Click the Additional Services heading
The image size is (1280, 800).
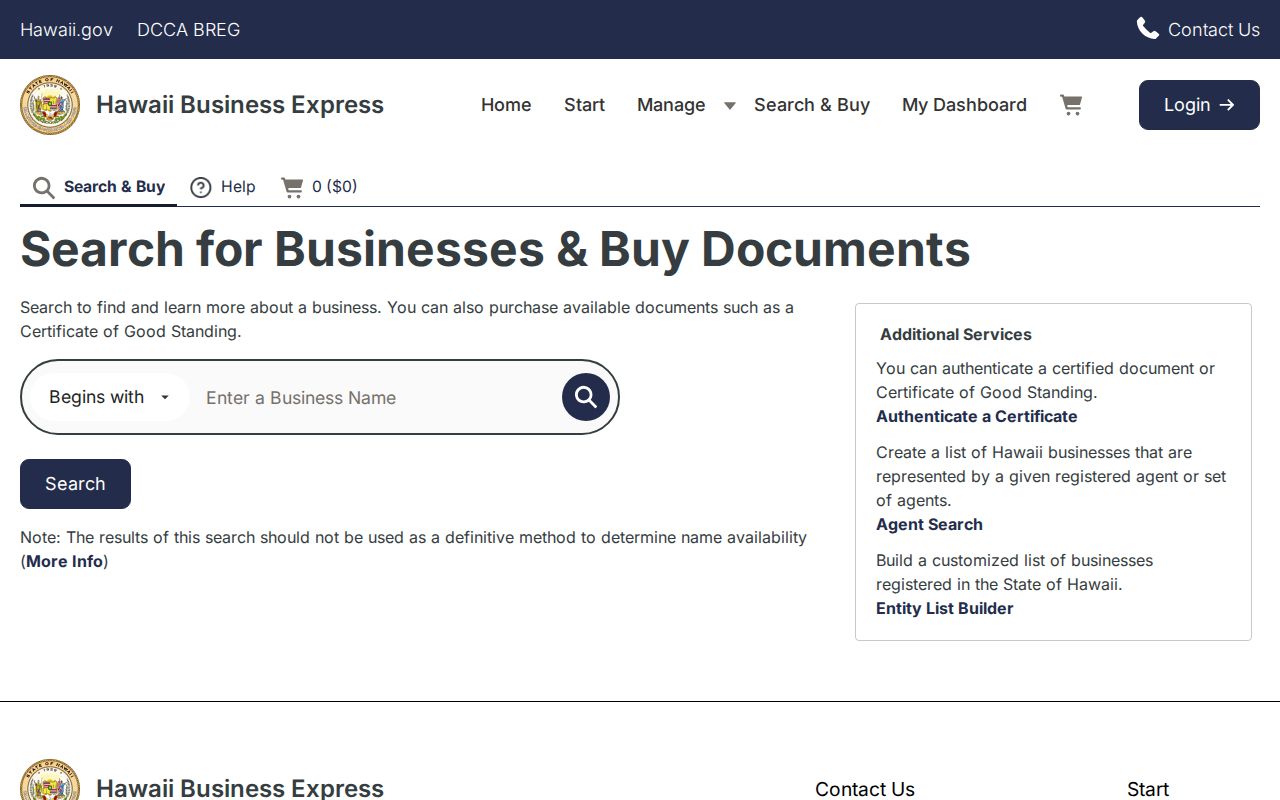956,334
